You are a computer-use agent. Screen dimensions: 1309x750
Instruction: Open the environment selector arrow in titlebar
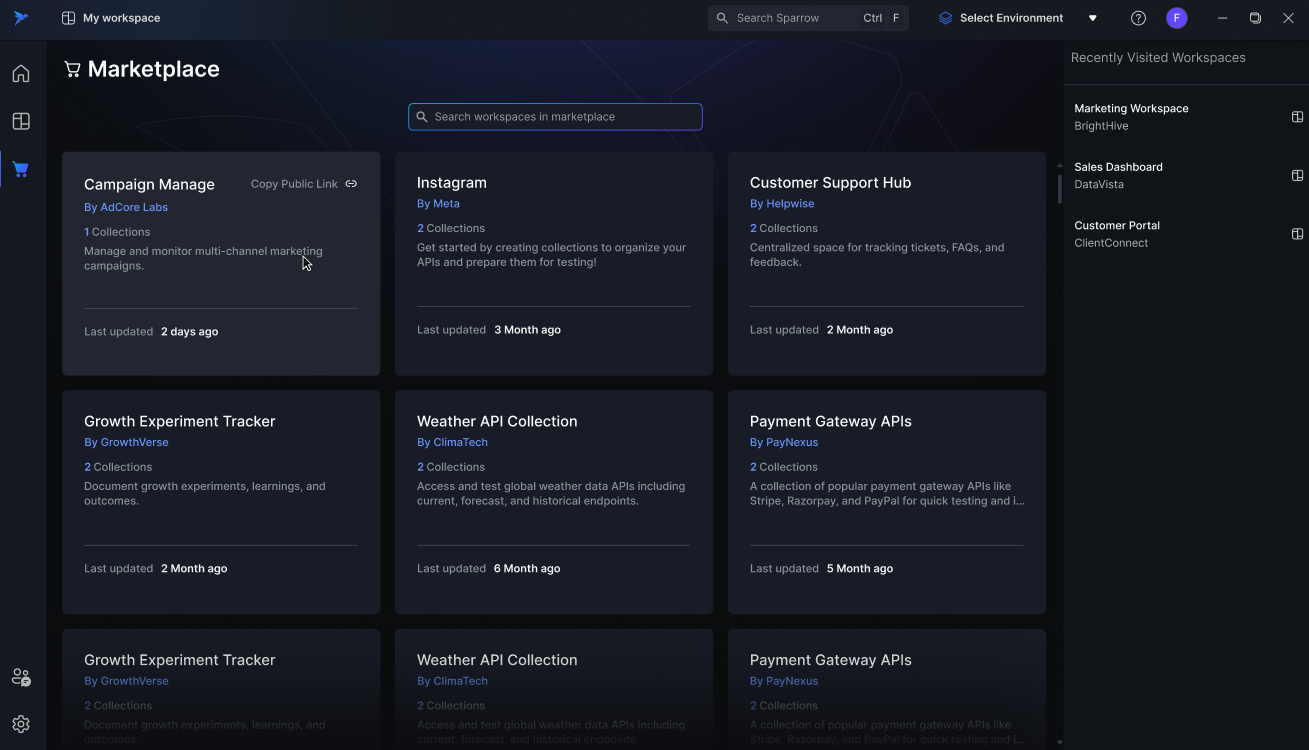[x=1092, y=17]
